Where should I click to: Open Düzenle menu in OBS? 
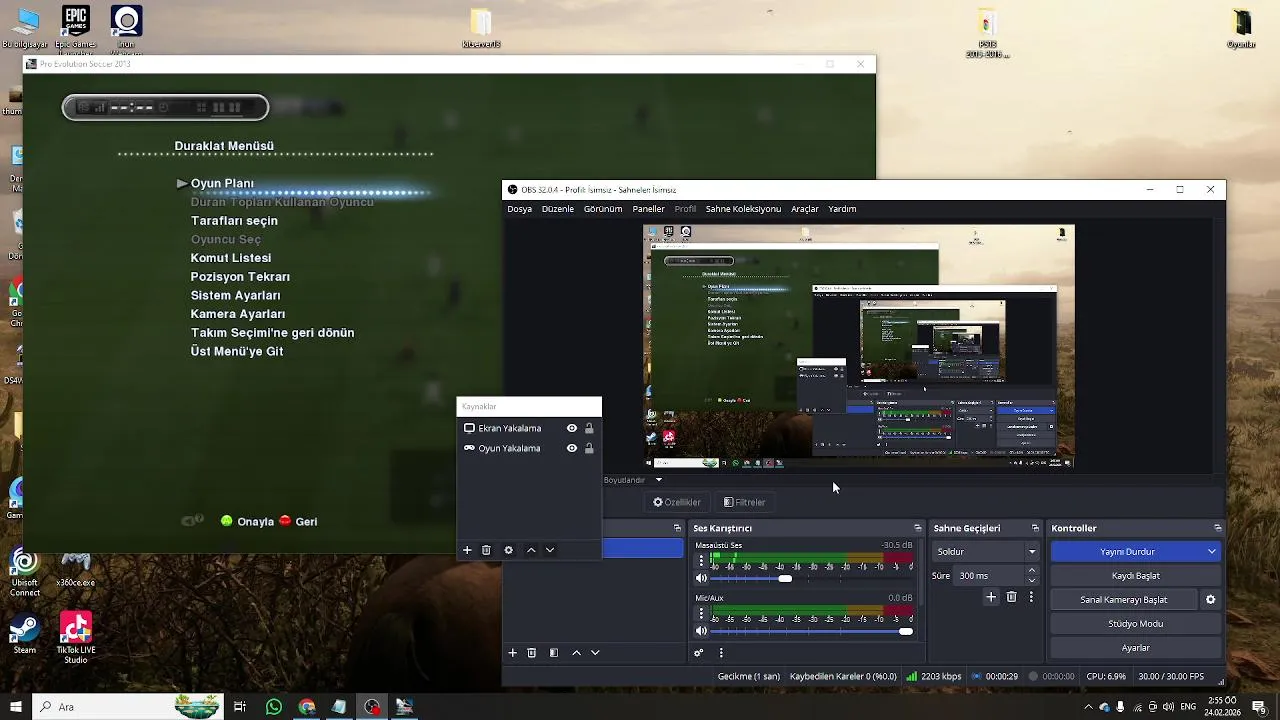(x=558, y=209)
